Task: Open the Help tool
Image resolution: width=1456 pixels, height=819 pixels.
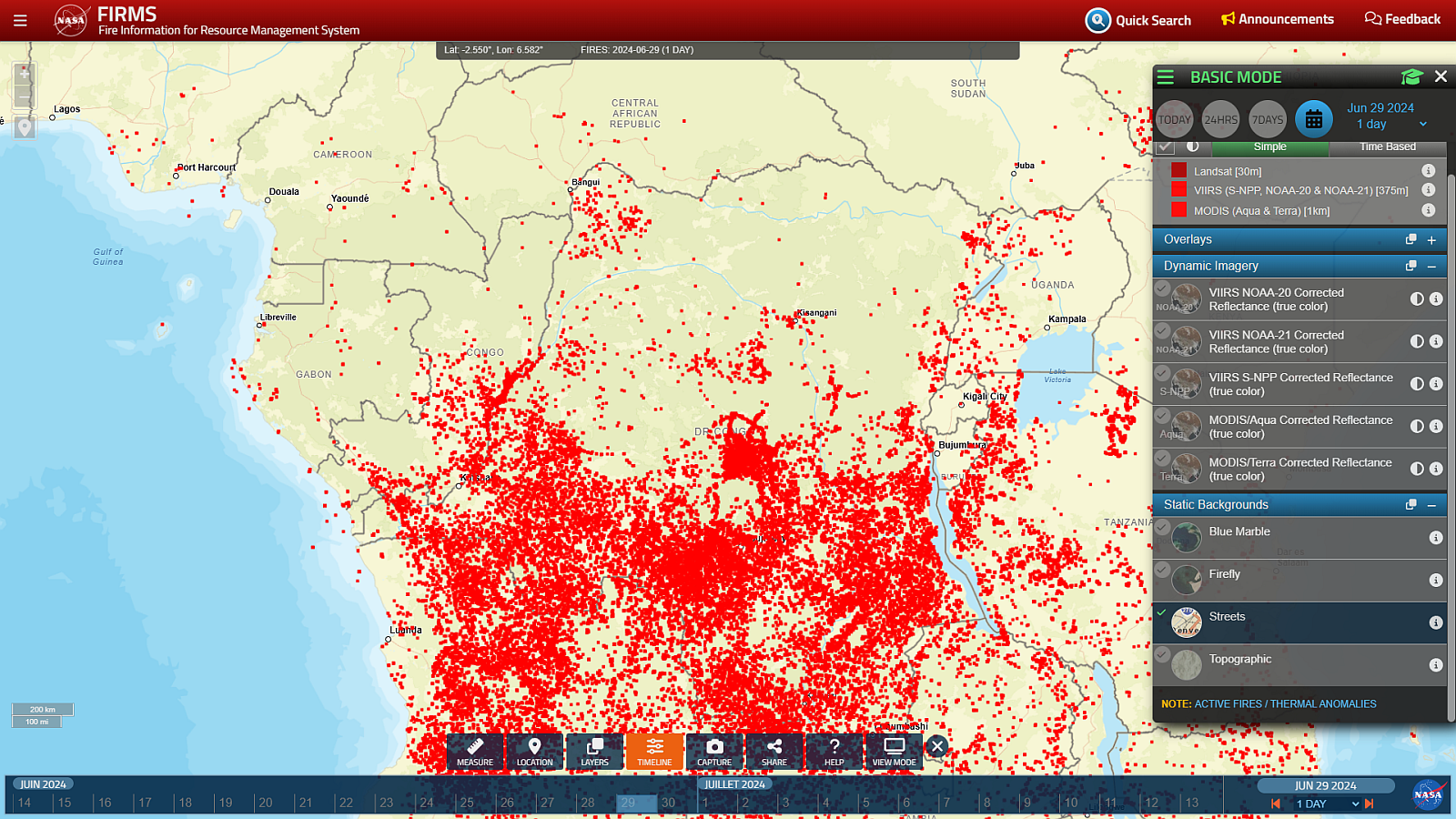Action: click(x=834, y=752)
